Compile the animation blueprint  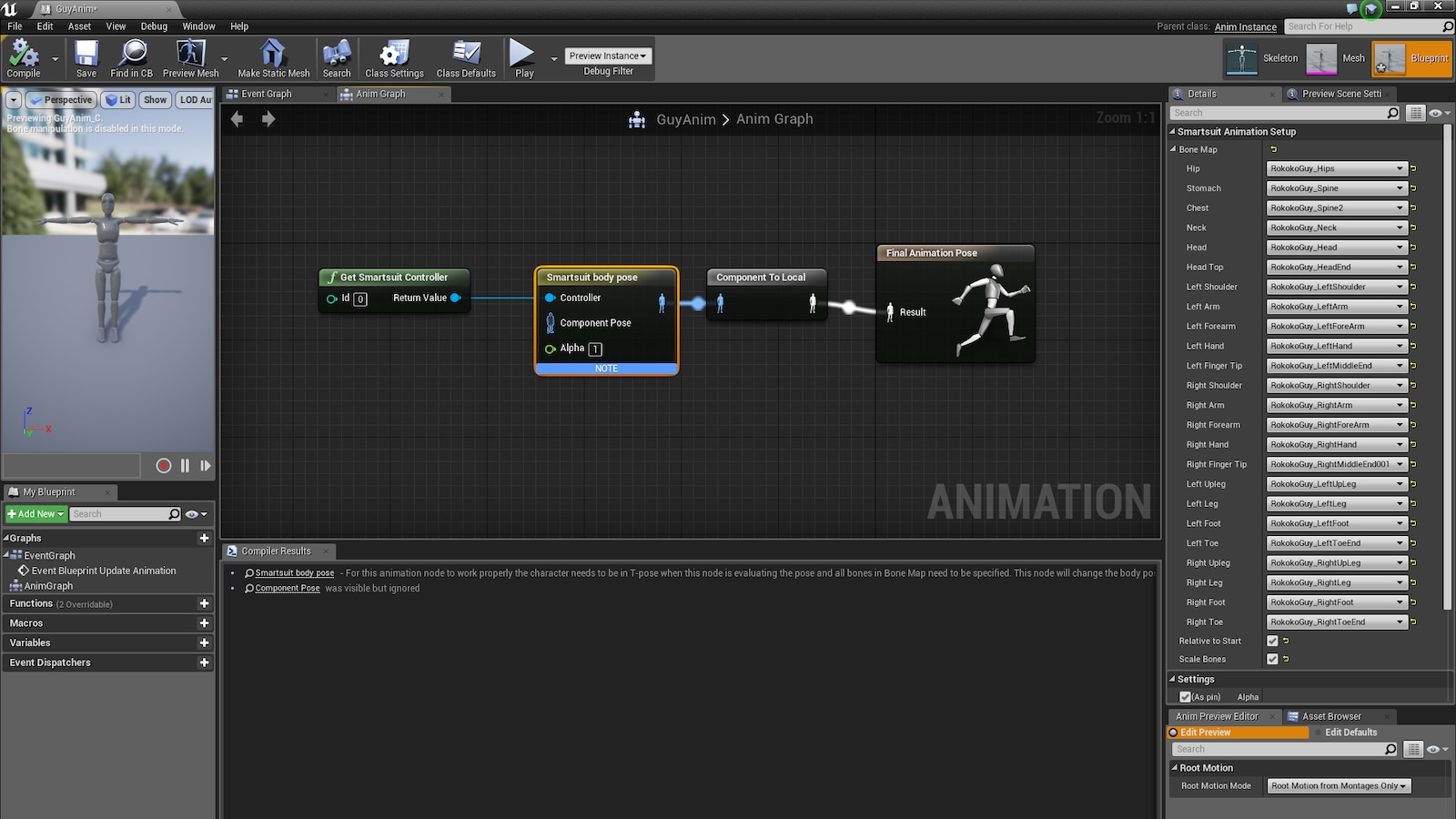tap(25, 59)
